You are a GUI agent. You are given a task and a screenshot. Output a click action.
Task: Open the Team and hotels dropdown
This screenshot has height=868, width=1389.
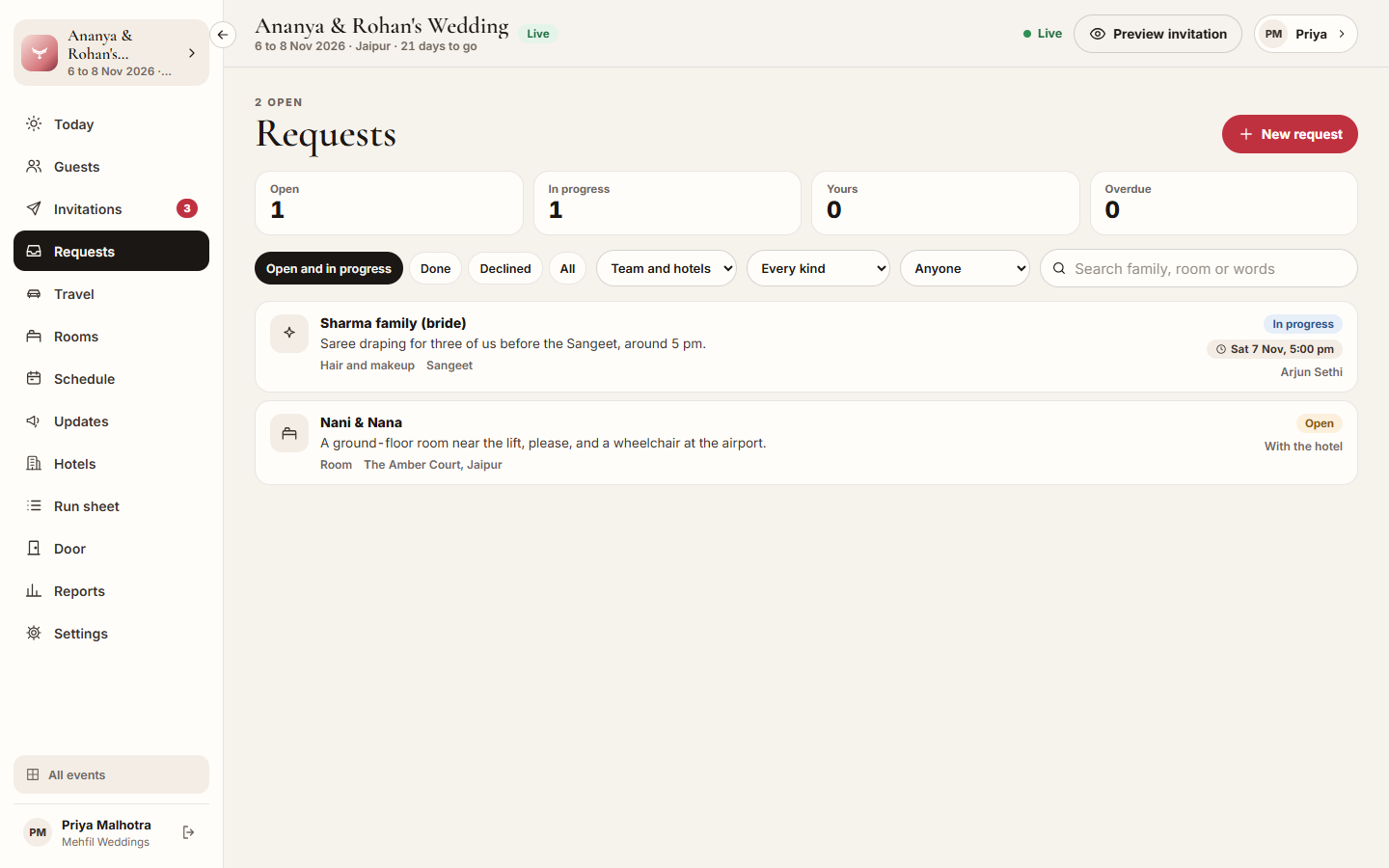tap(667, 268)
